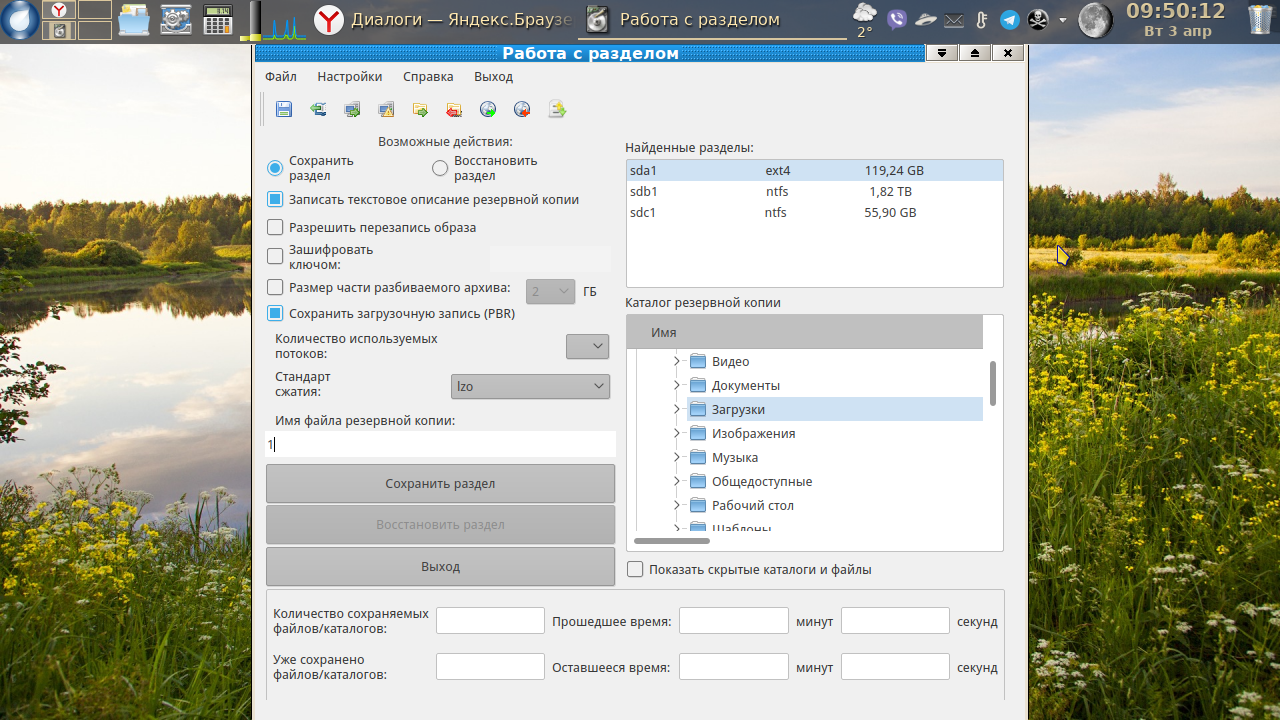Open the 'Стандарт сжатия' lzo dropdown

tap(530, 386)
